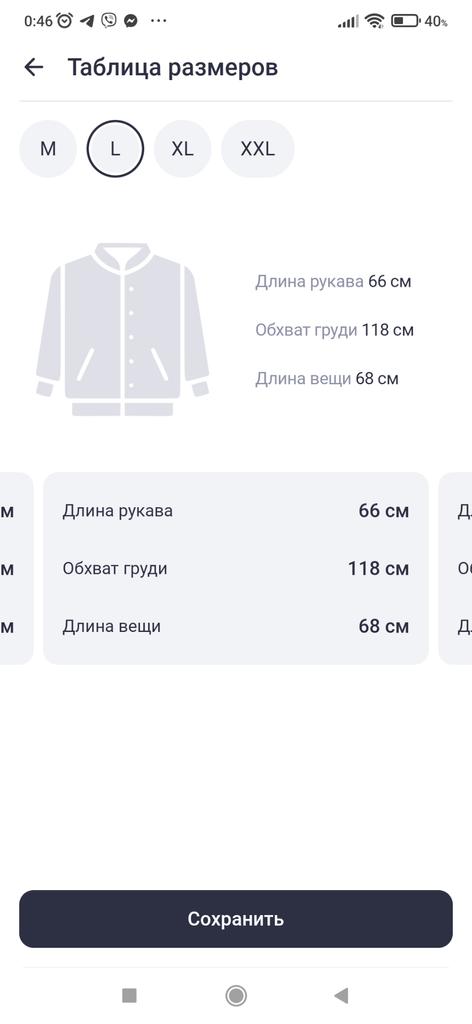
Task: Select size XL
Action: tap(182, 149)
